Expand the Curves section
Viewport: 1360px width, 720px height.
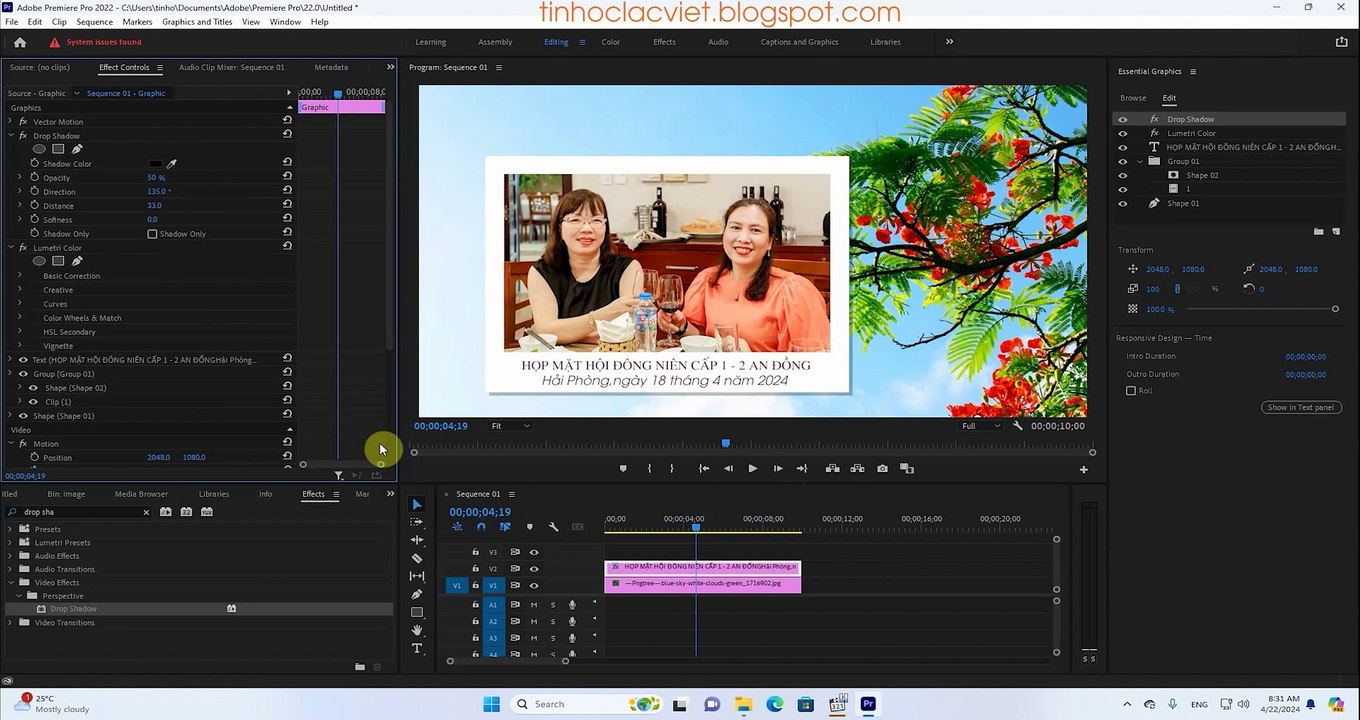(x=19, y=304)
